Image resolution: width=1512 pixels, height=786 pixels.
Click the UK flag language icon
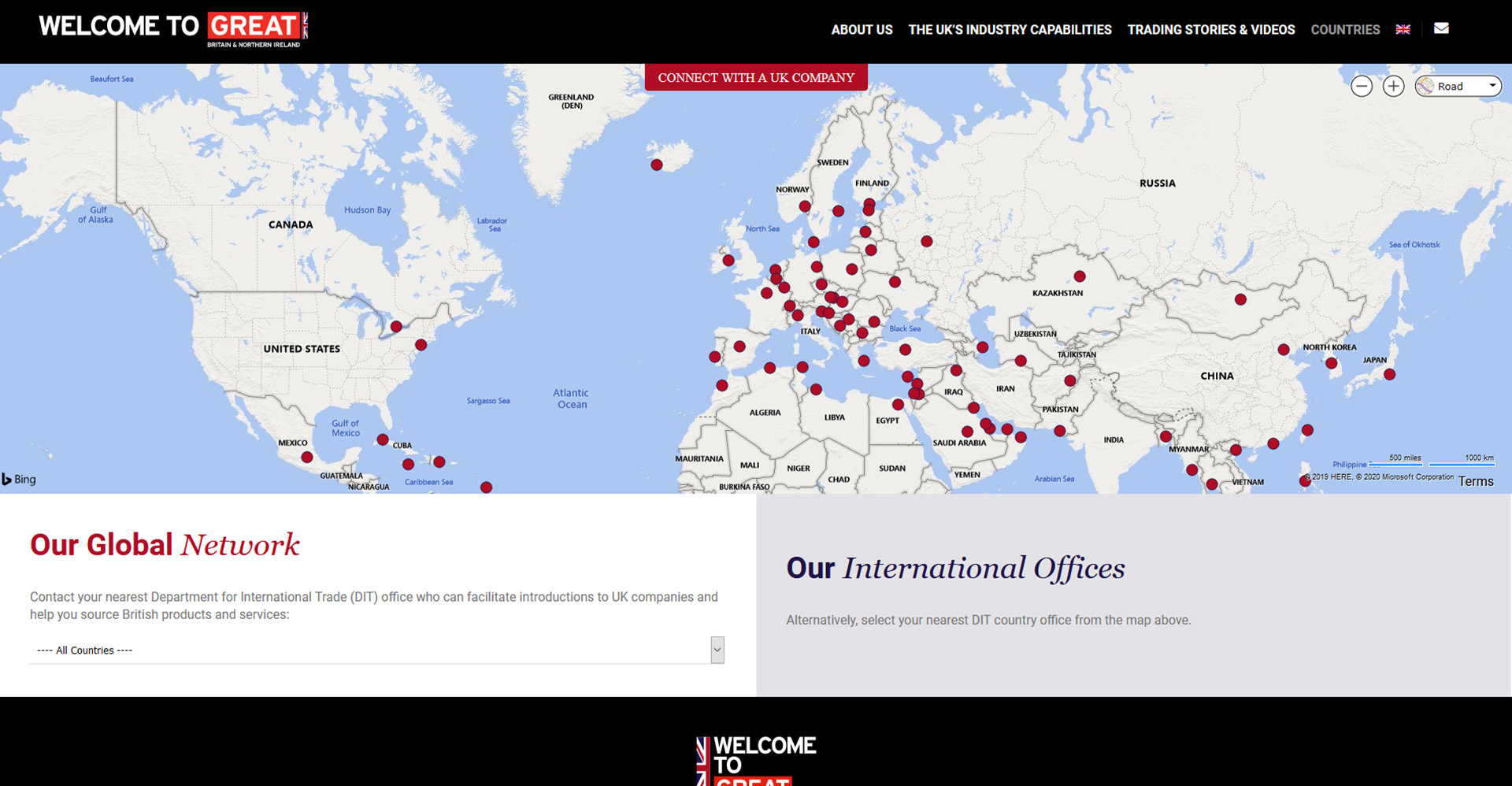pos(1403,29)
